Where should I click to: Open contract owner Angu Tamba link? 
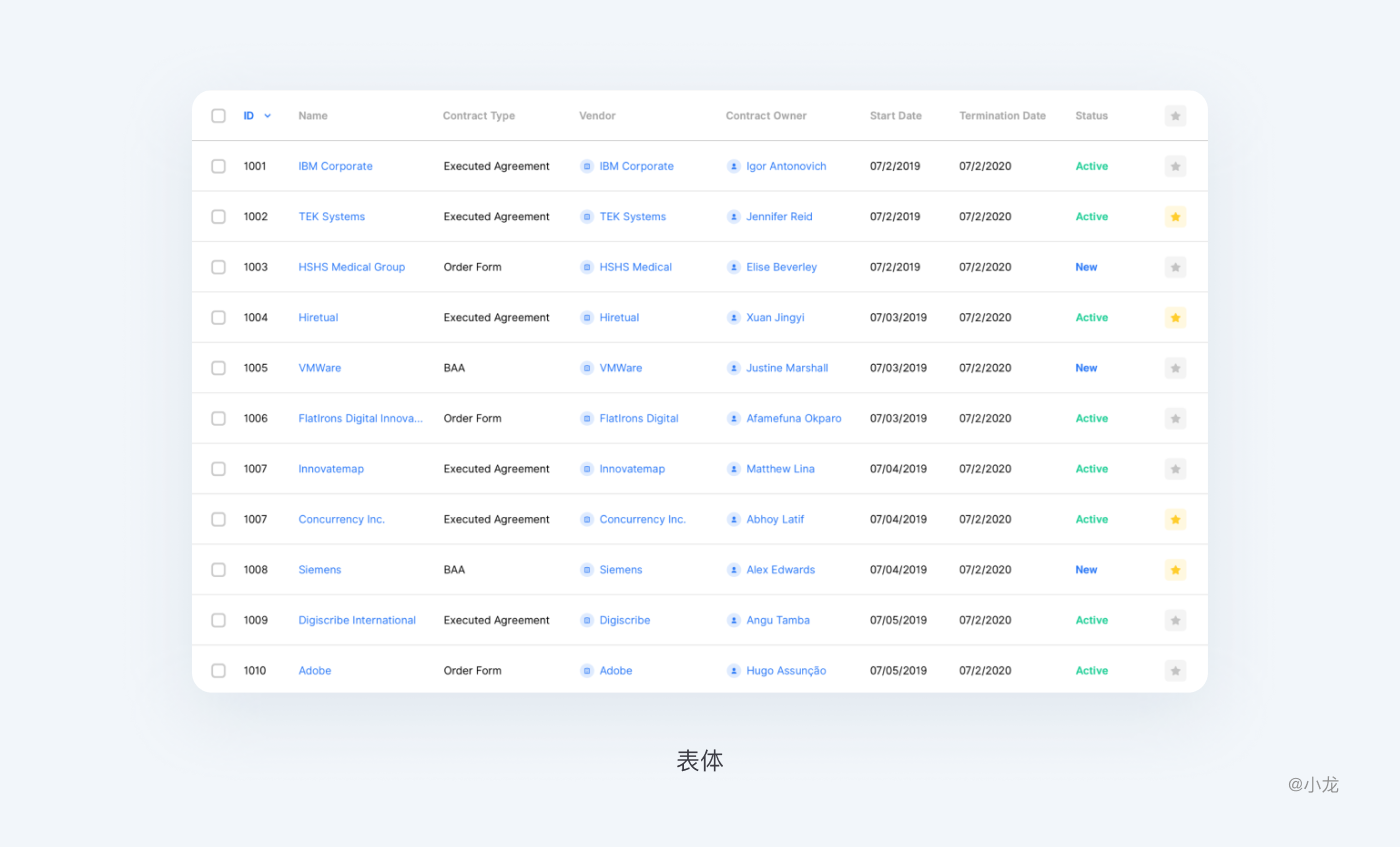[778, 620]
